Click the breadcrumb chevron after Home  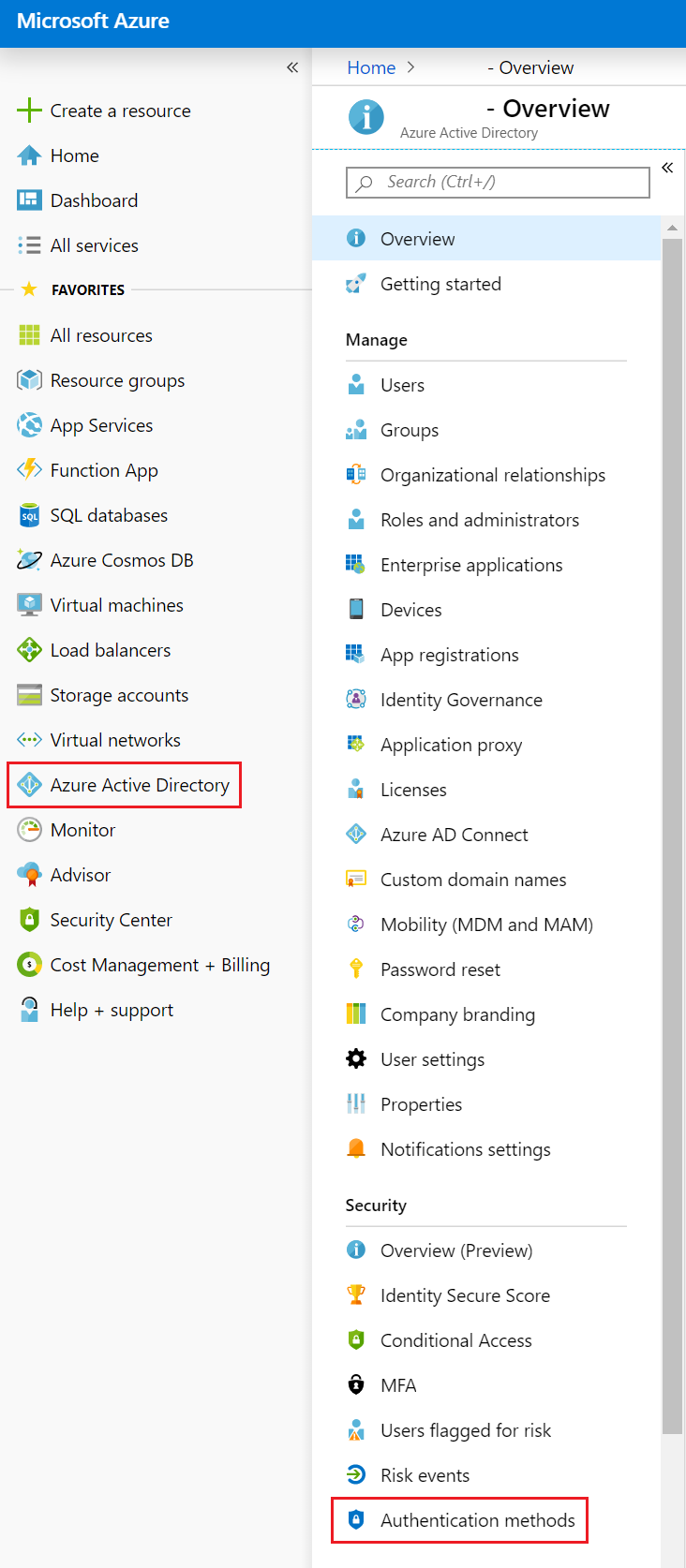(x=410, y=67)
